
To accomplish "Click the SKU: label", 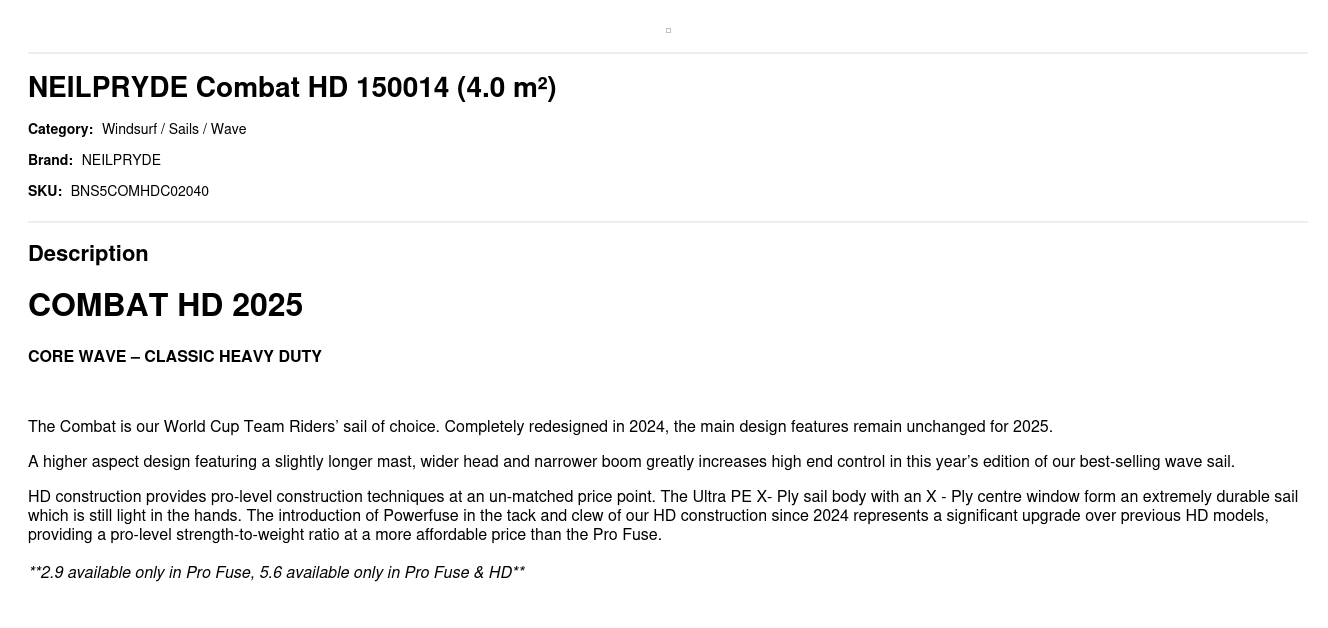I will tap(45, 191).
